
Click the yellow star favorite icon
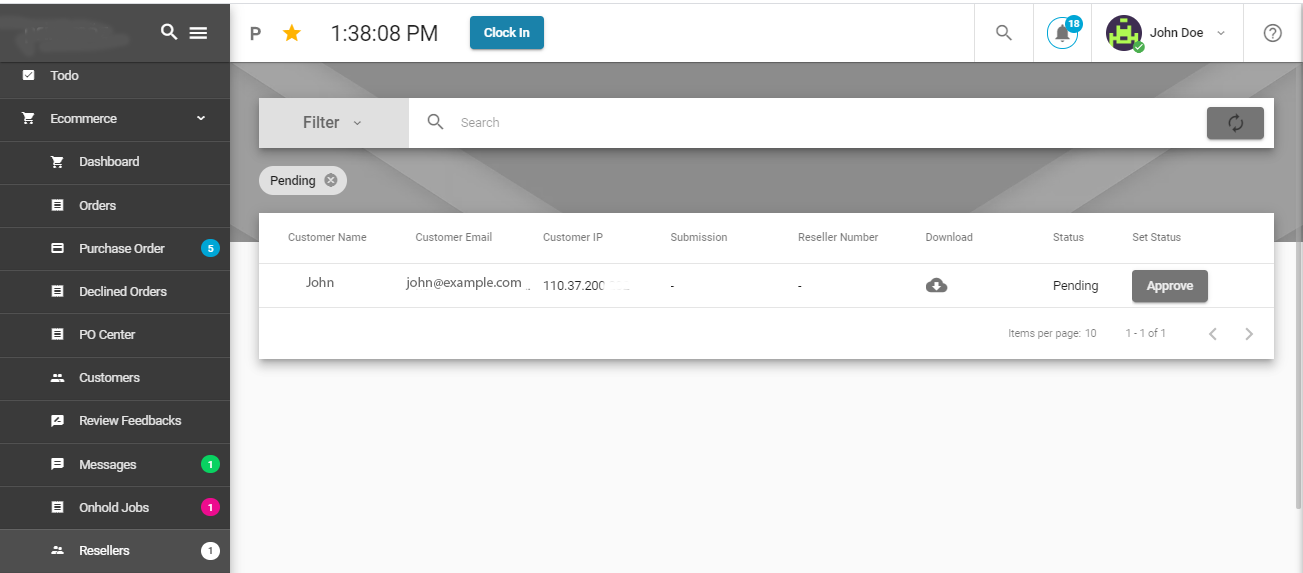(x=292, y=33)
